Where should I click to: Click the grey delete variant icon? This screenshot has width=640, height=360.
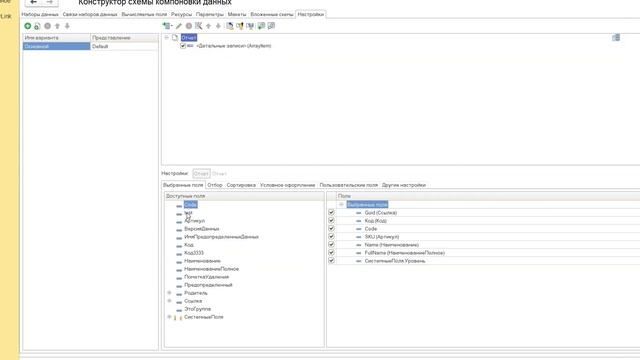coord(47,26)
